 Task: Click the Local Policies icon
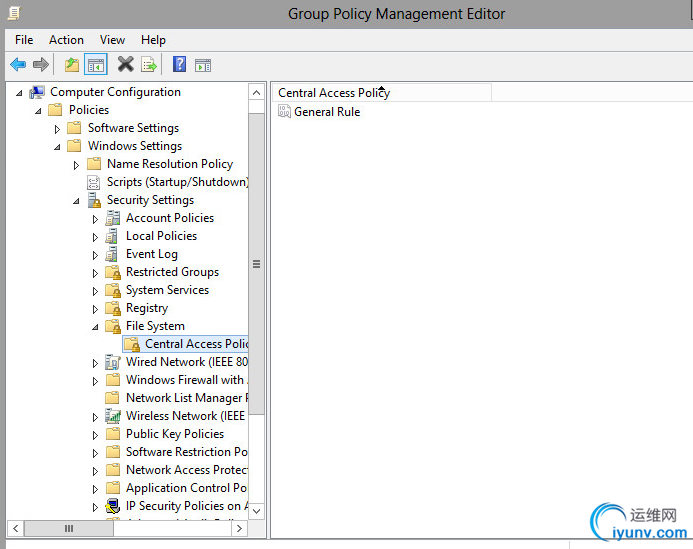click(x=112, y=236)
